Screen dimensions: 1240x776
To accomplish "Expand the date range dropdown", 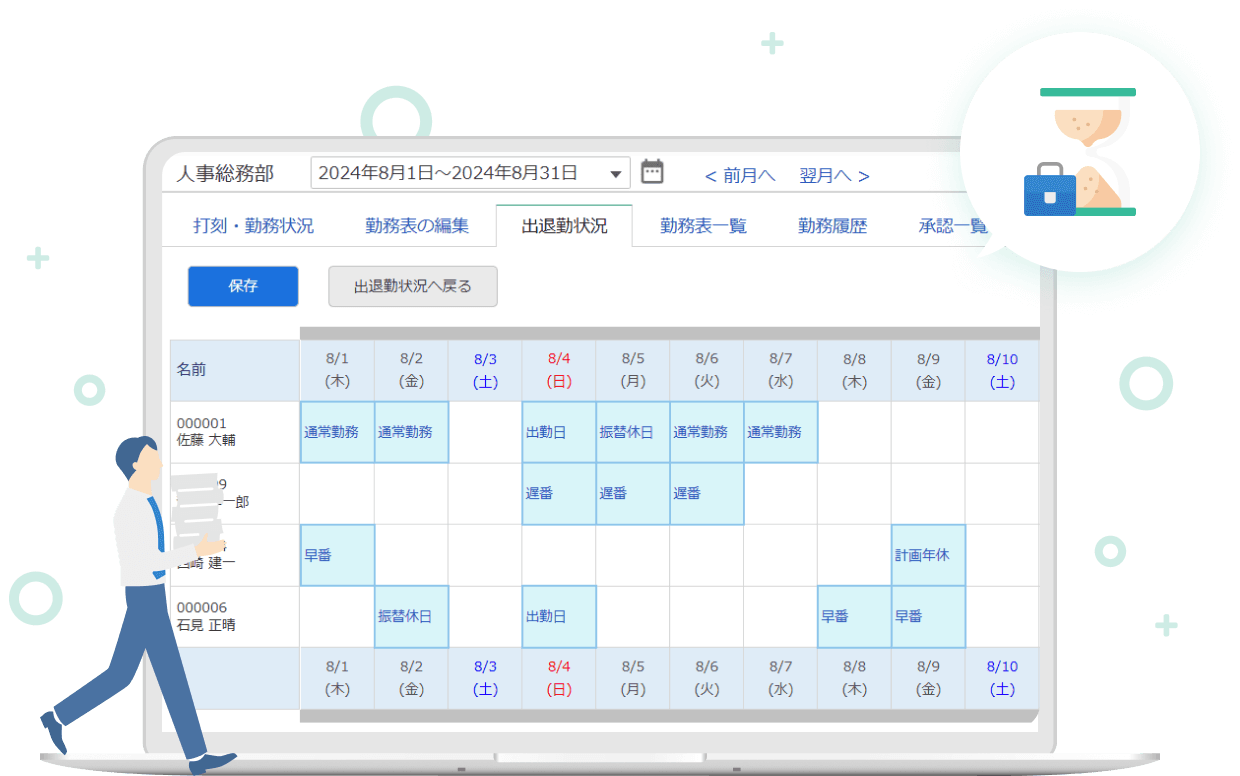I will tap(615, 174).
